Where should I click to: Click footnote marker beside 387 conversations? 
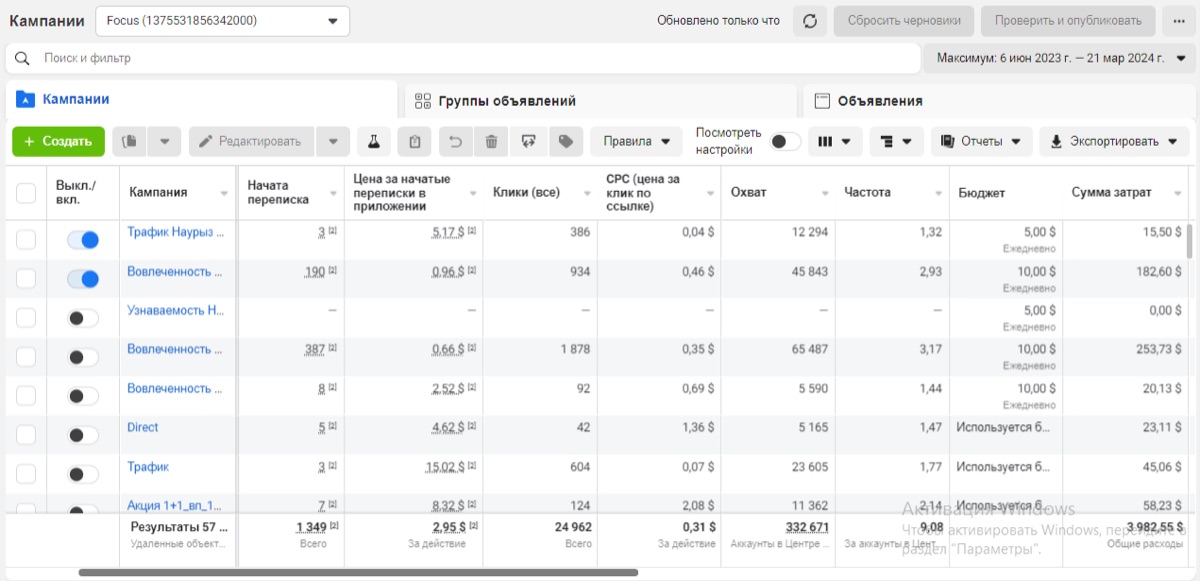coord(333,349)
